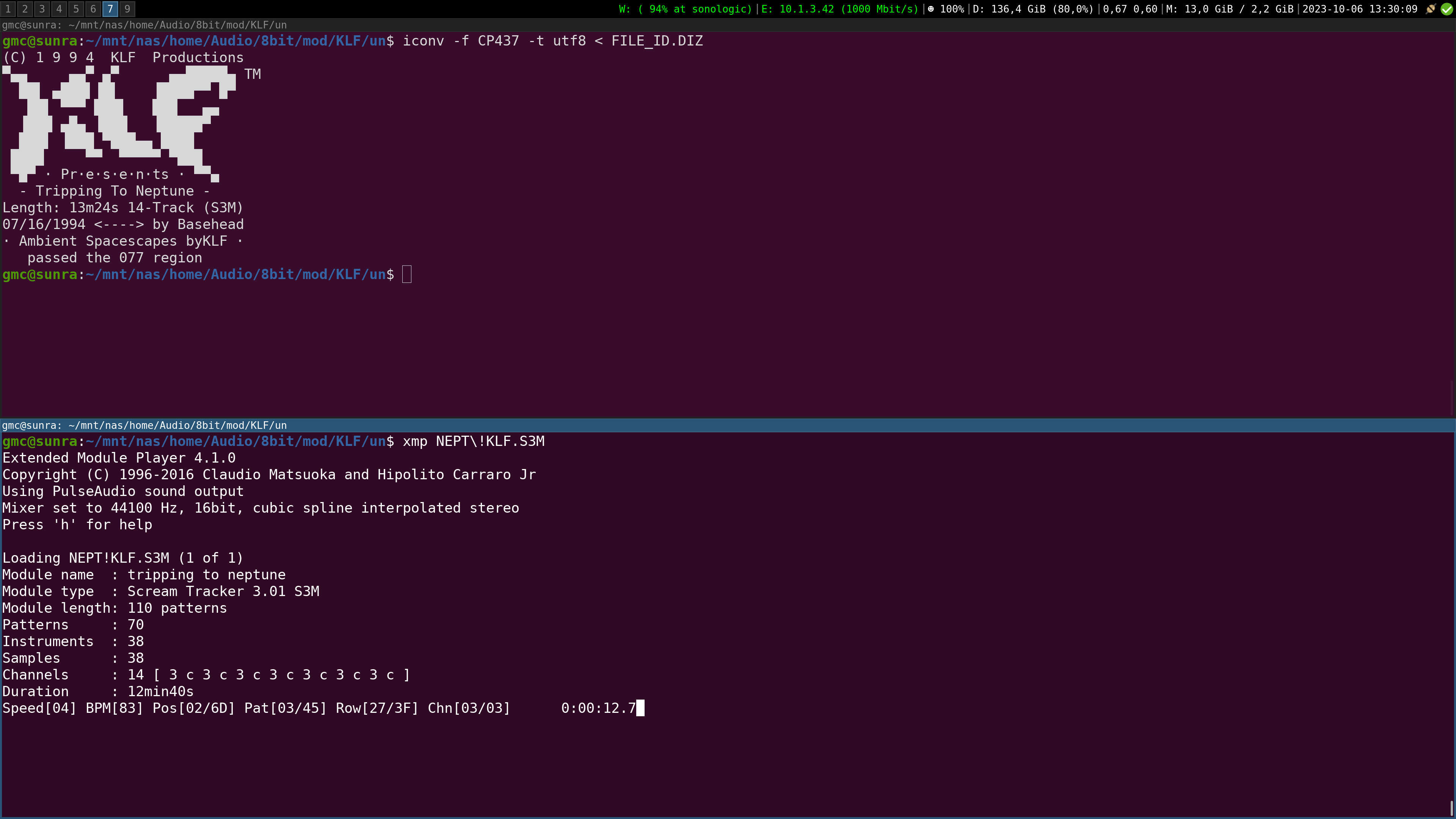This screenshot has height=819, width=1456.
Task: Switch to workspace 4
Action: [x=59, y=8]
